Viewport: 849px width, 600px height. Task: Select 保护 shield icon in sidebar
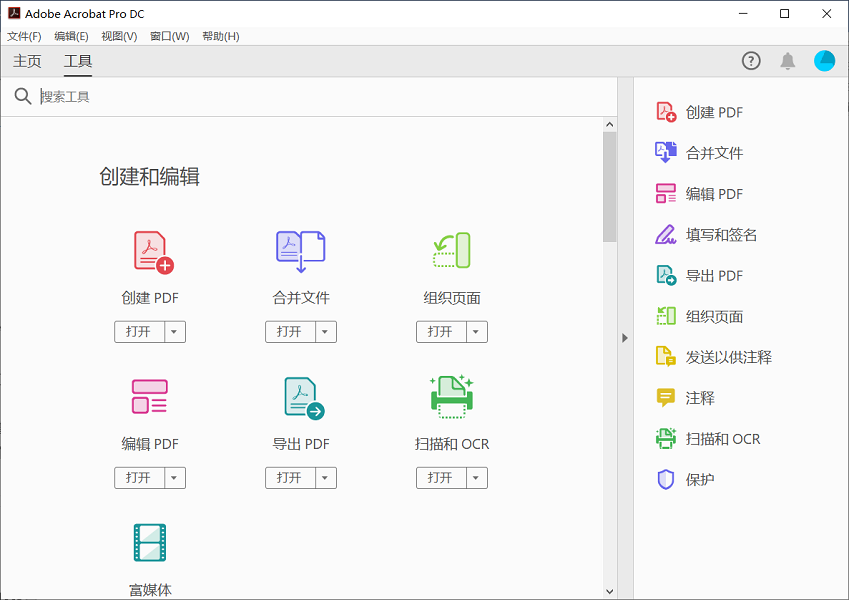point(666,479)
